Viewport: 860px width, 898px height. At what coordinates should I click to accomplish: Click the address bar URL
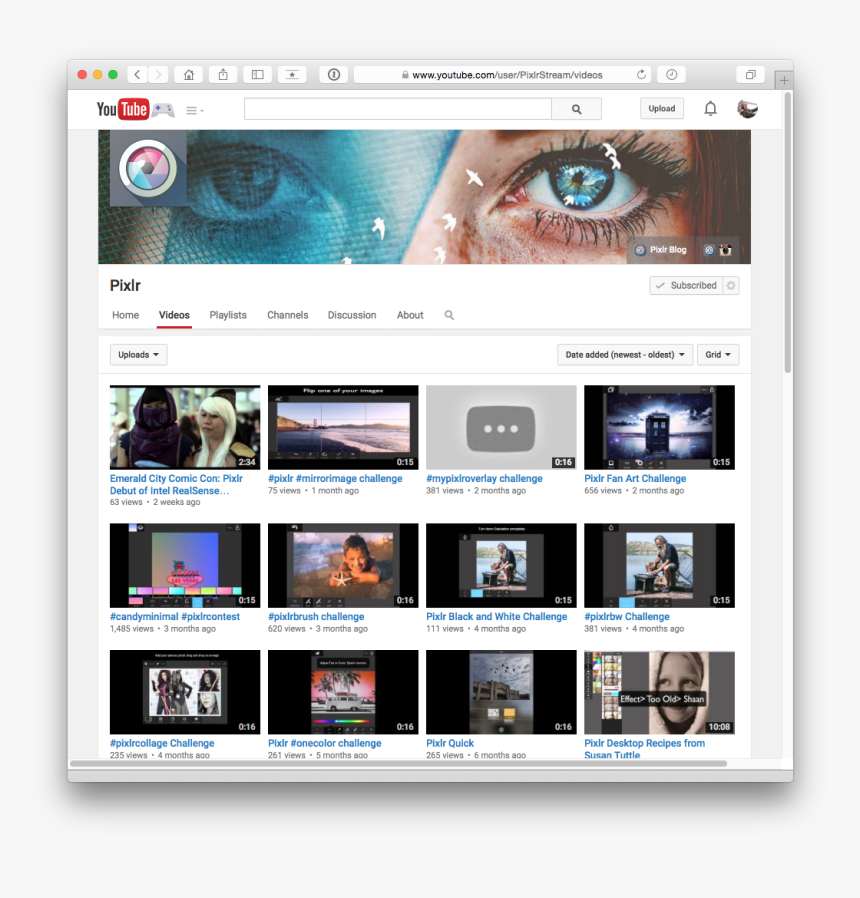coord(507,74)
